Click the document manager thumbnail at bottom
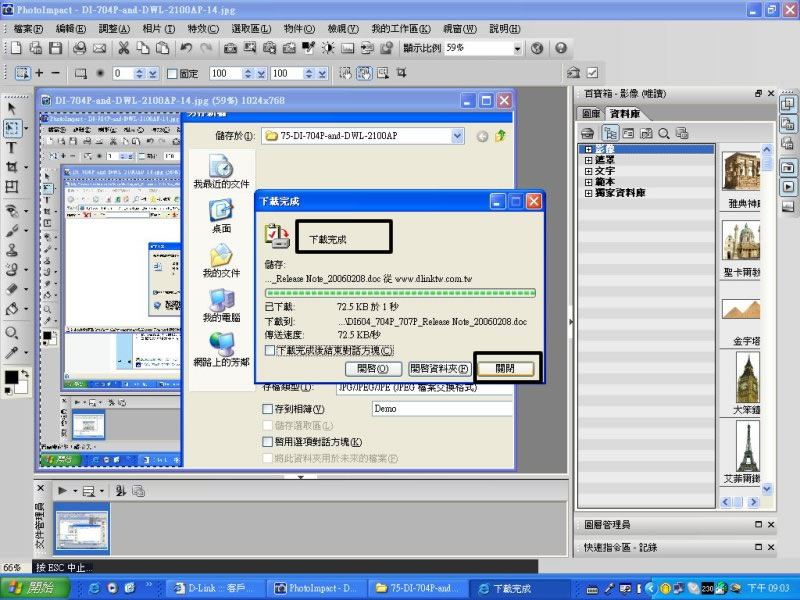The image size is (800, 600). click(x=82, y=529)
